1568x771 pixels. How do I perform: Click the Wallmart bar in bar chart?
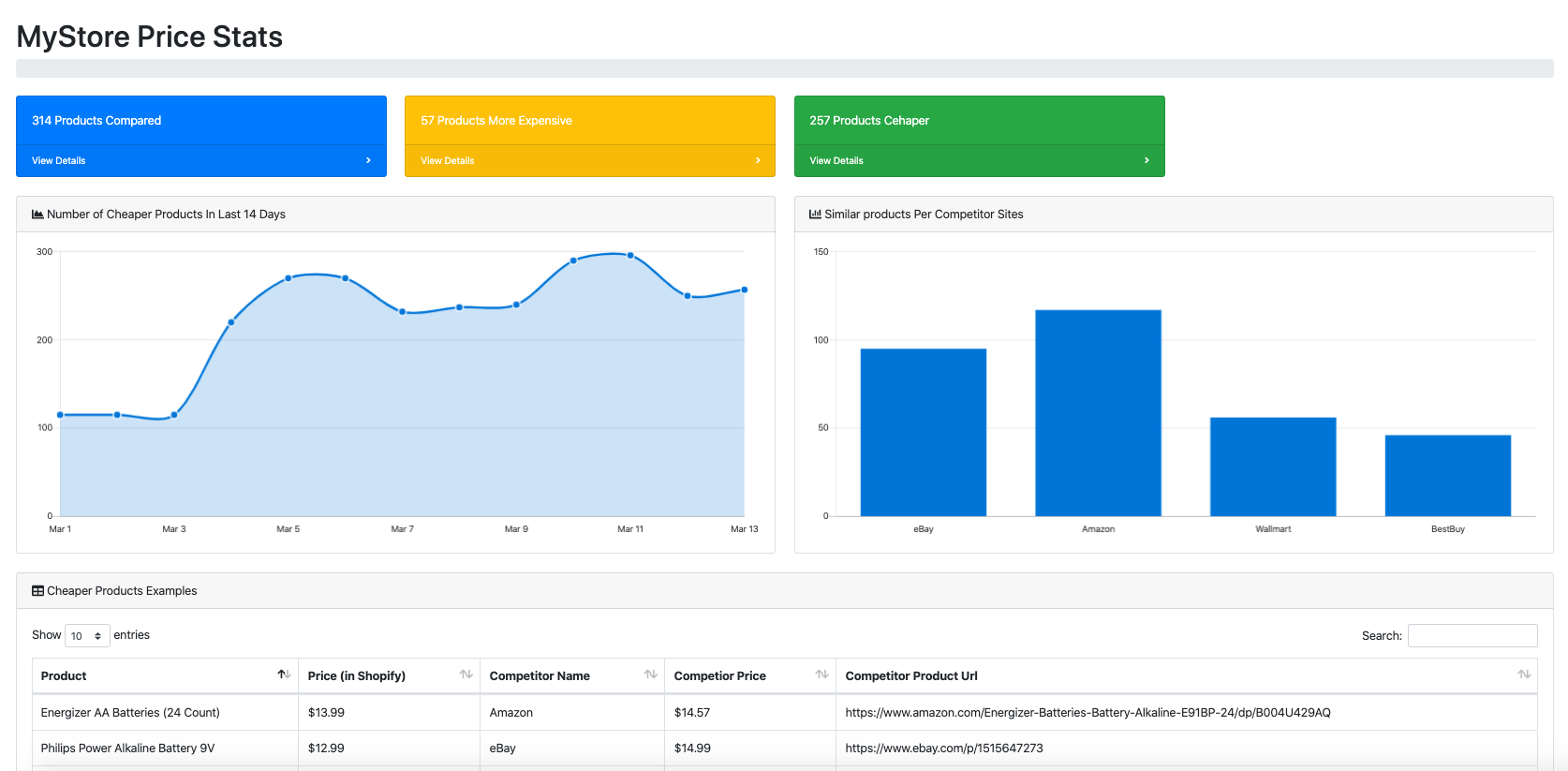tap(1273, 467)
